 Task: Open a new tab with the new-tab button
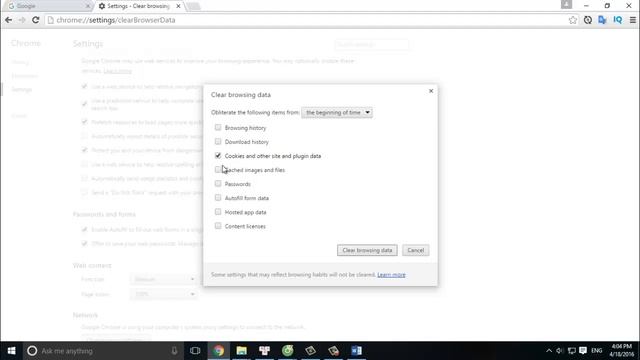[x=194, y=6]
